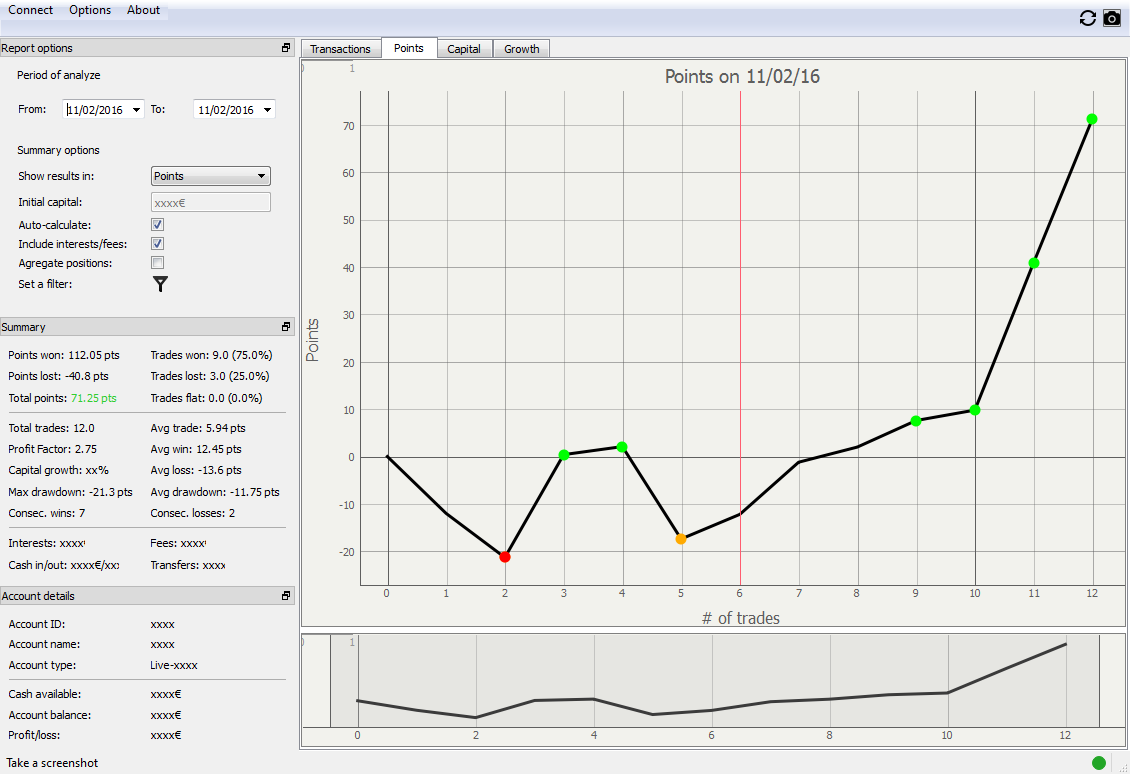This screenshot has height=774, width=1130.
Task: Toggle the Auto-calculate checkbox
Action: 157,225
